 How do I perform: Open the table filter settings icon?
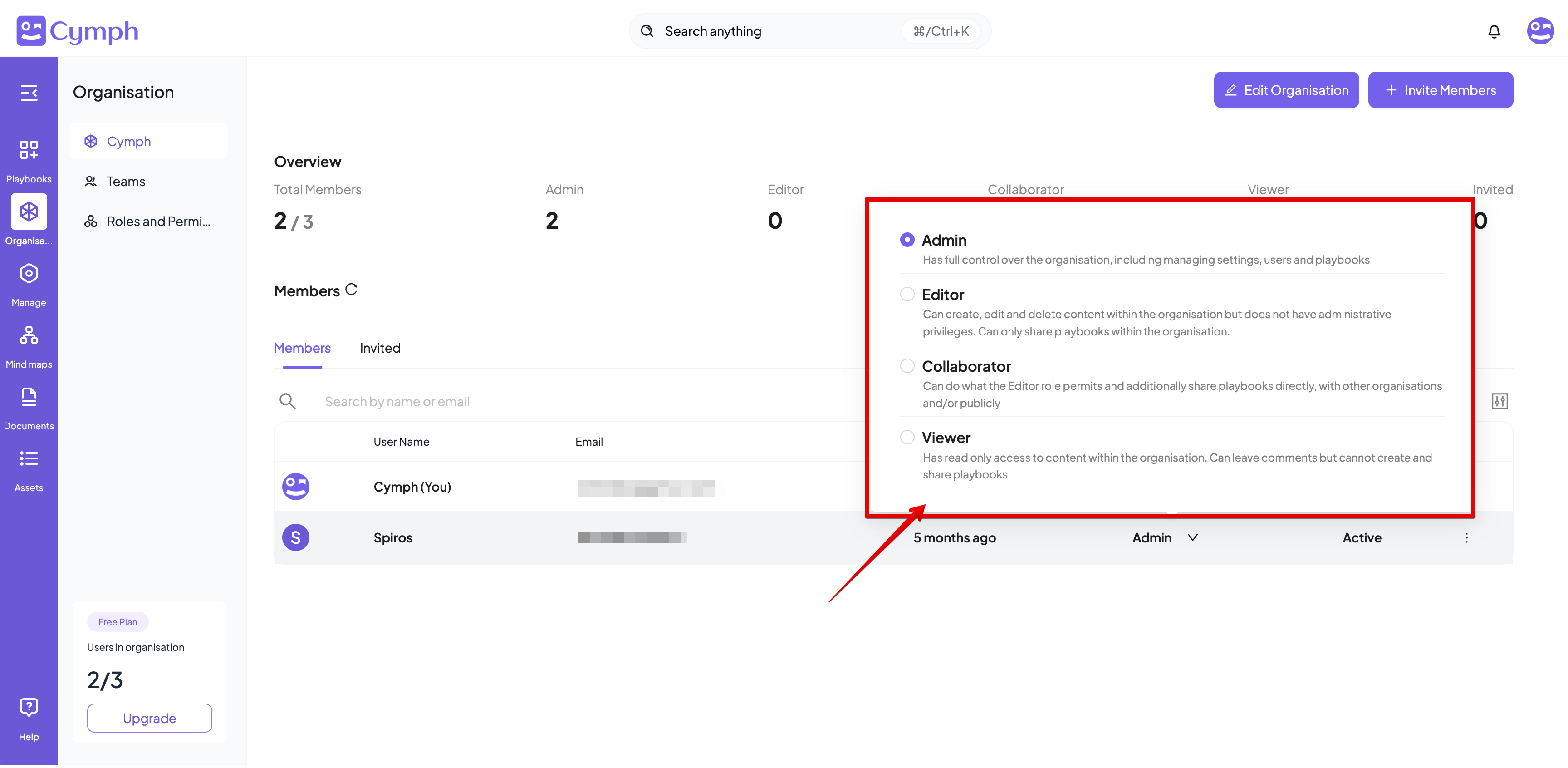tap(1499, 401)
